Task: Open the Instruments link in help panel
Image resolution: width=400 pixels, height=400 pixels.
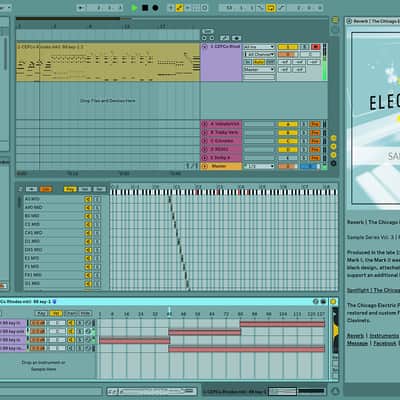Action: coord(384,336)
